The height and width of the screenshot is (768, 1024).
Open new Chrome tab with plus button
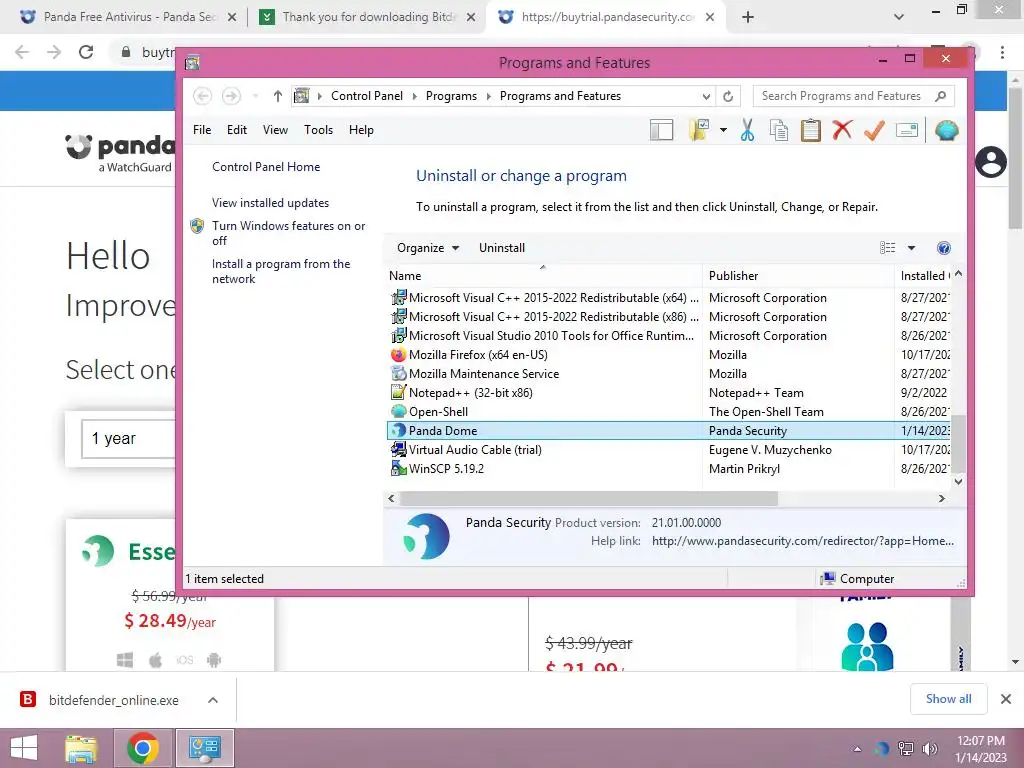tap(748, 17)
